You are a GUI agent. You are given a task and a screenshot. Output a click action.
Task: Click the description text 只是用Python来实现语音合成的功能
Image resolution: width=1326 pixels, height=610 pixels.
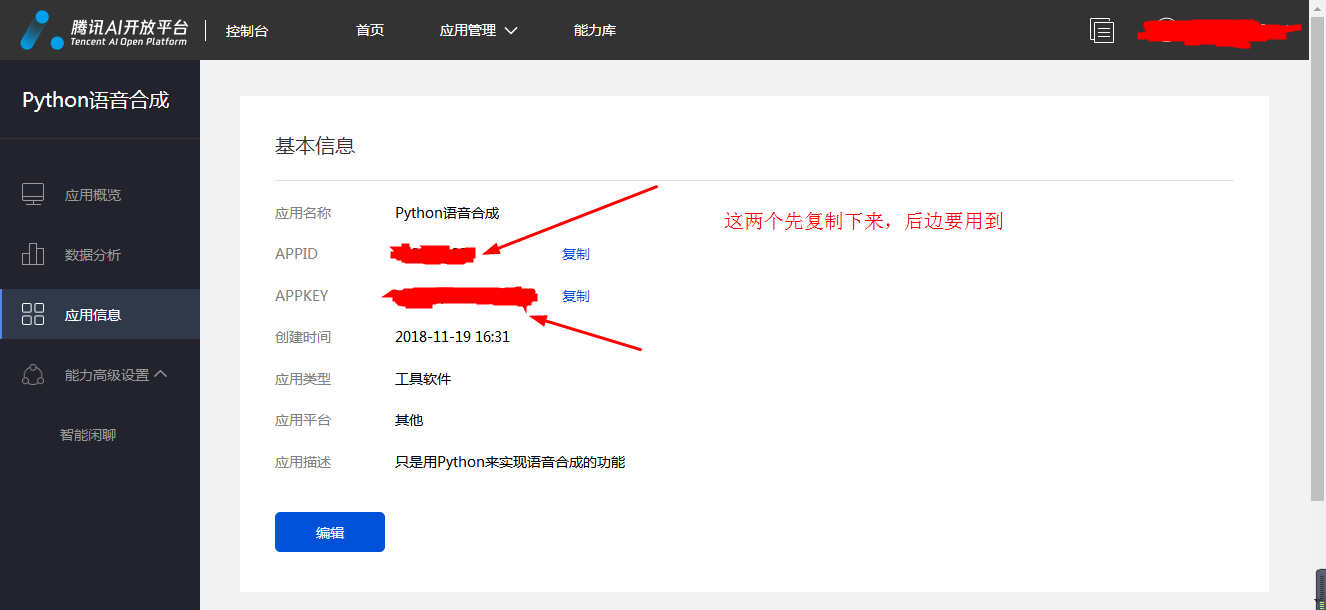point(510,462)
